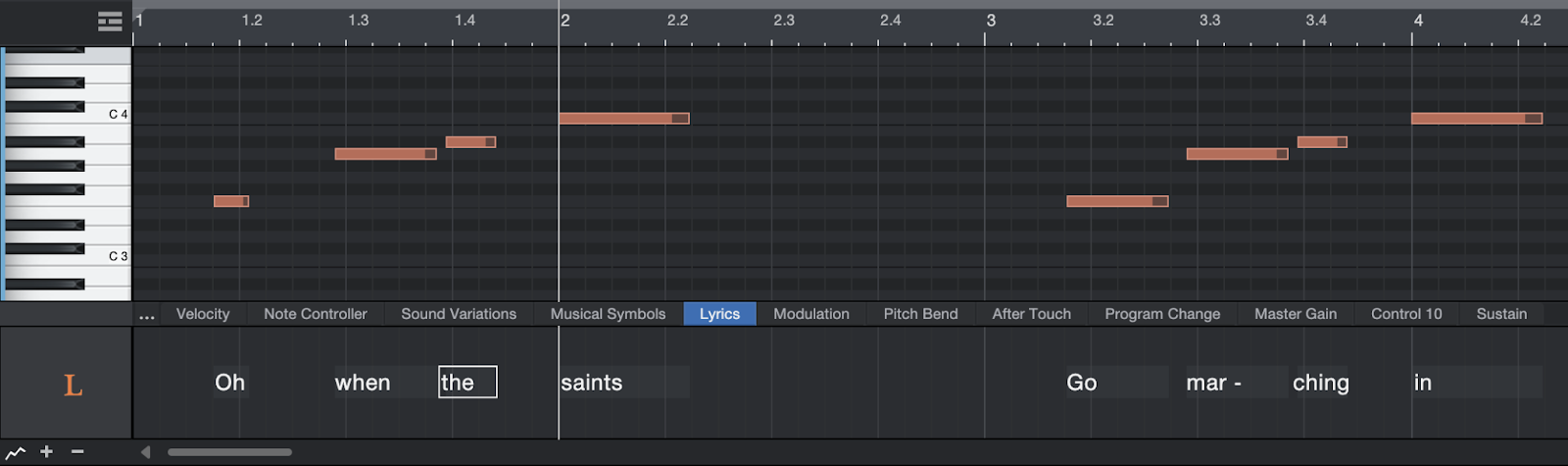Screen dimensions: 1568x466
Task: Open the Pitch Bend tab
Action: [921, 314]
